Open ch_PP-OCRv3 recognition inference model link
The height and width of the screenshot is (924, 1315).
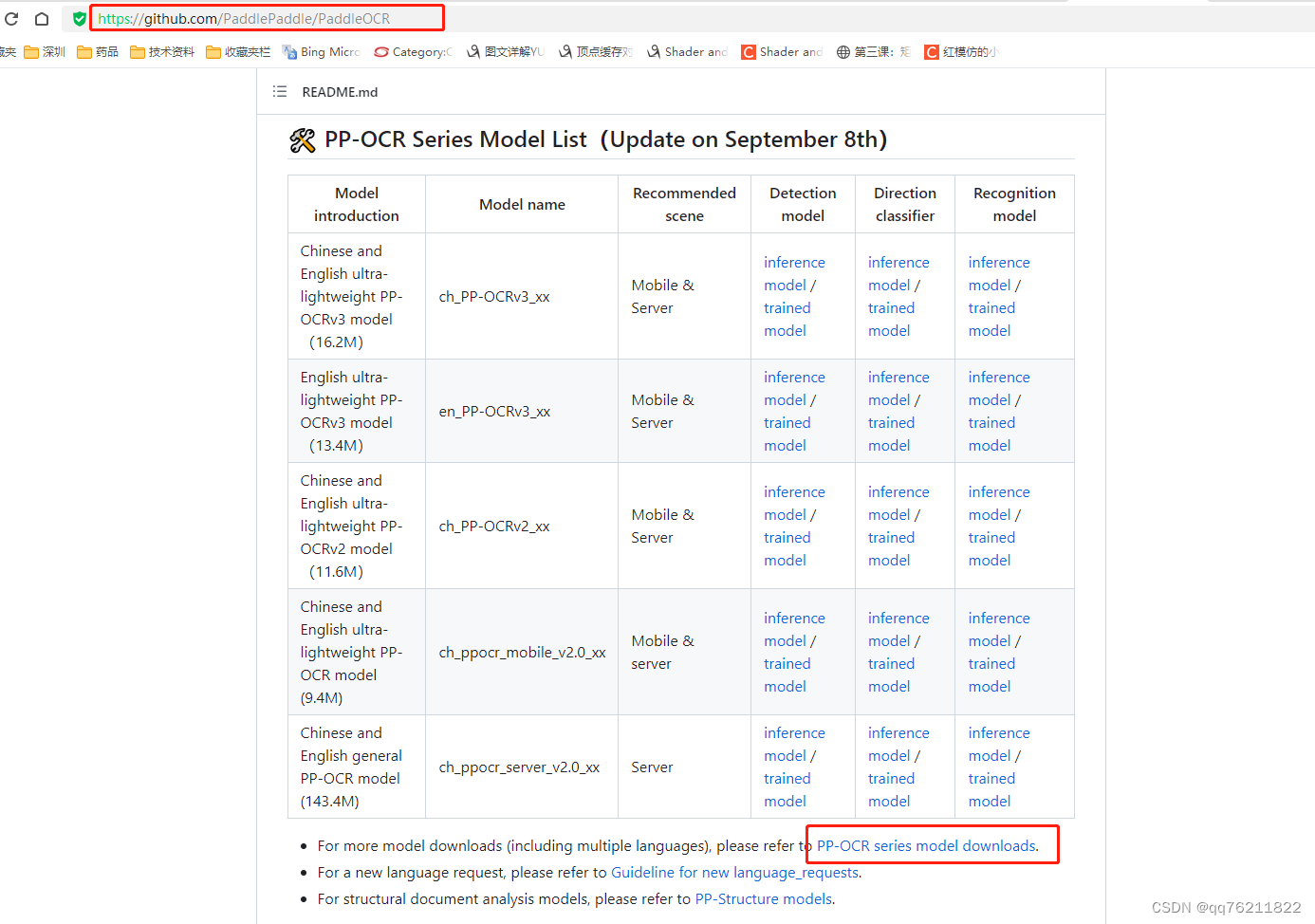(x=999, y=273)
